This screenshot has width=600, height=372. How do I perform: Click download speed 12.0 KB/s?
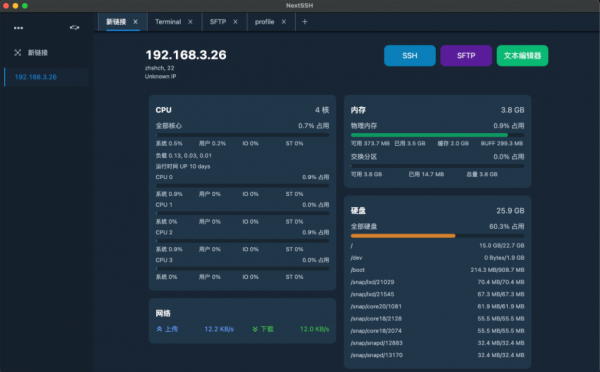(315, 329)
